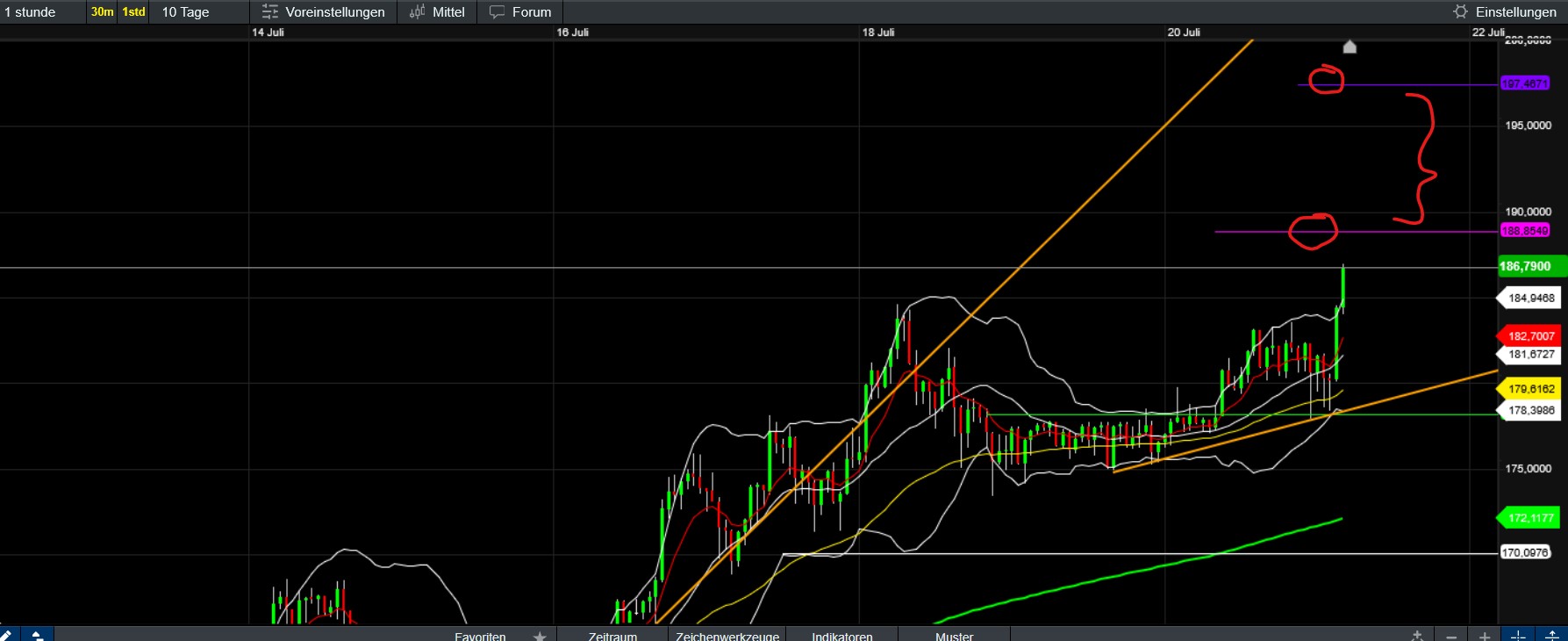Switch to the 30m interval
Viewport: 1568px width, 641px height.
[103, 12]
